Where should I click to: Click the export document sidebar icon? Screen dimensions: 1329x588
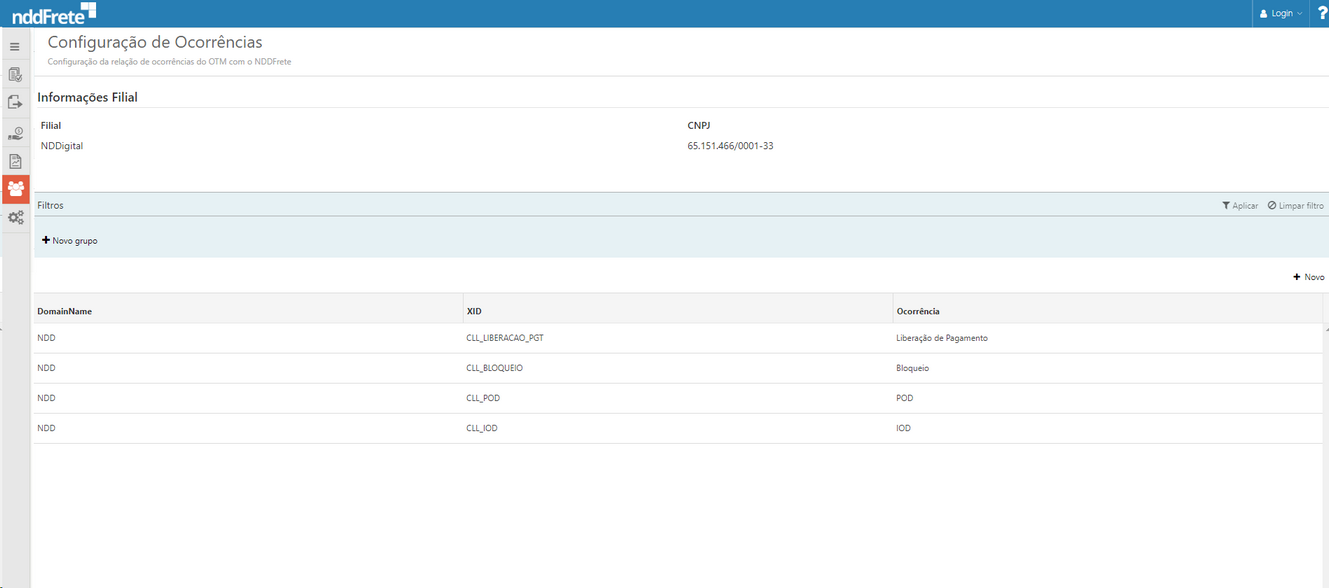click(x=15, y=103)
